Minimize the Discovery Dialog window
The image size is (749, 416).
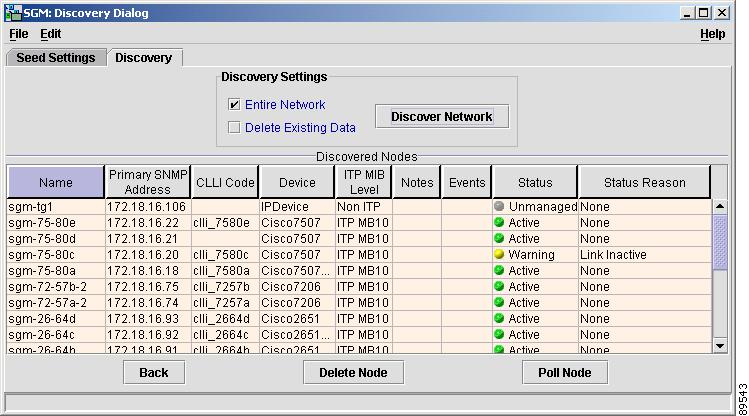coord(687,13)
